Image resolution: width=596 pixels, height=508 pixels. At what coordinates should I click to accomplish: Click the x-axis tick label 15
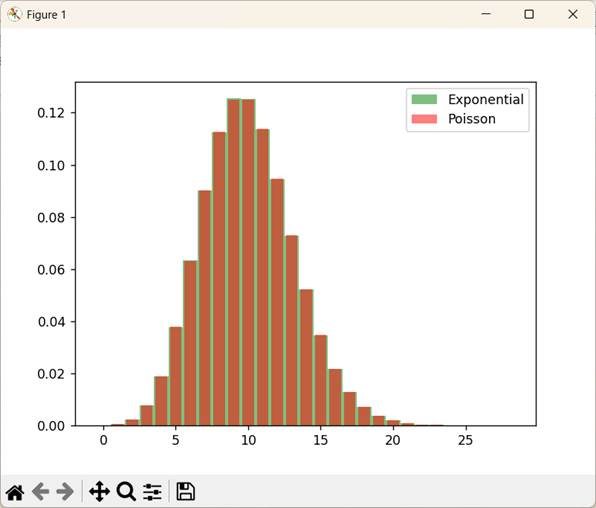320,440
